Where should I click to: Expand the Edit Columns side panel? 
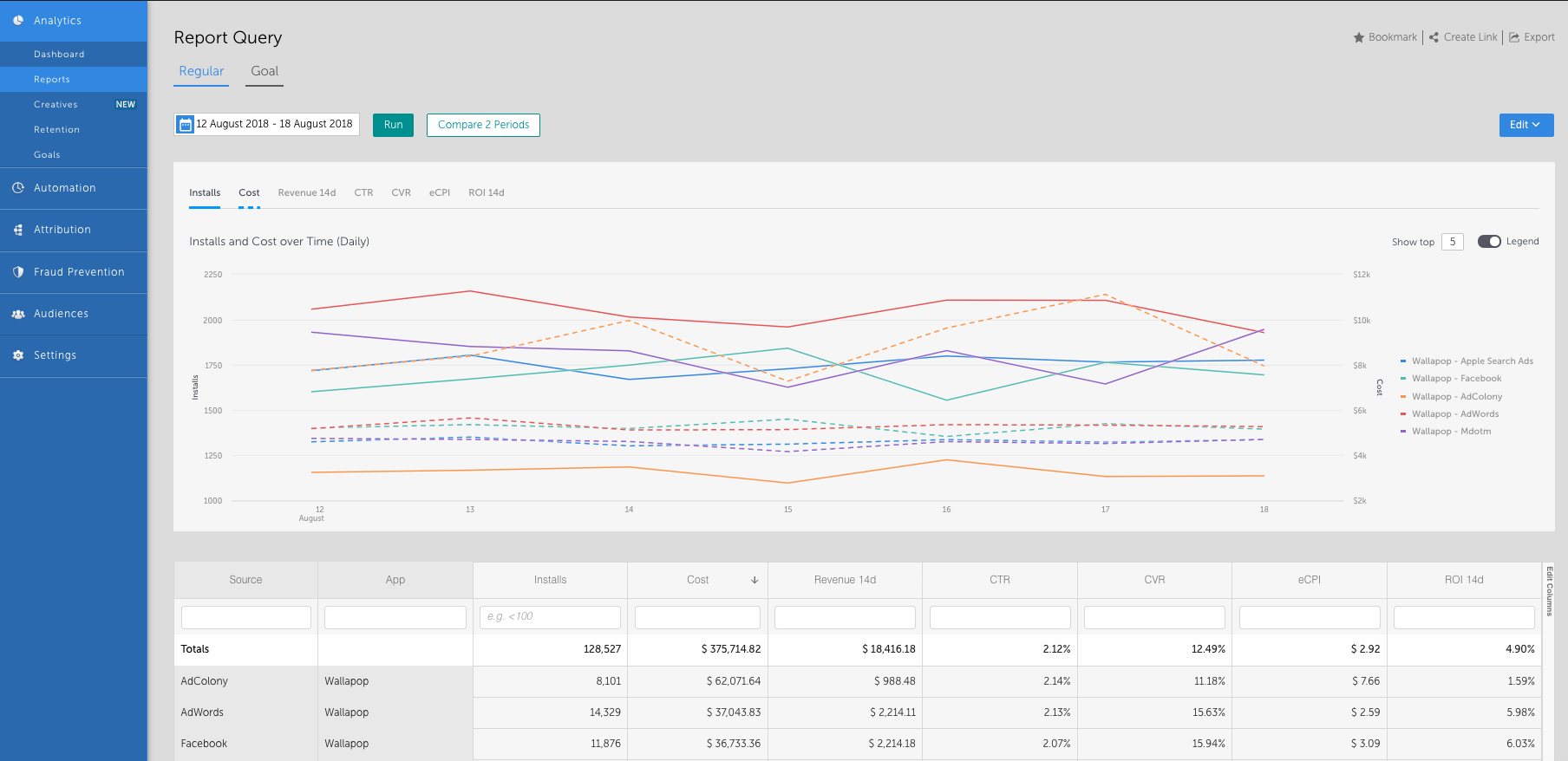(1550, 591)
